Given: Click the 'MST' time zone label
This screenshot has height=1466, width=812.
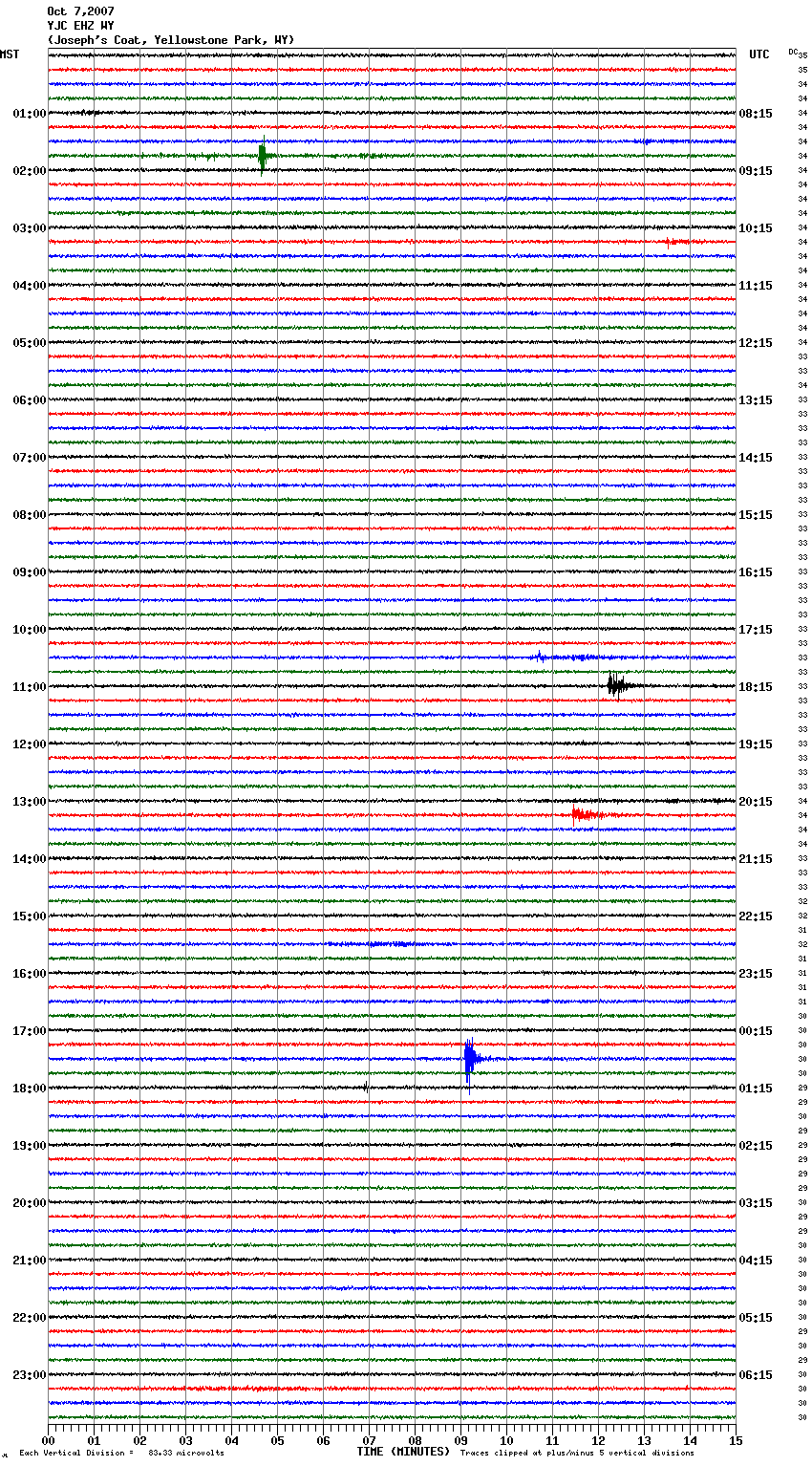Looking at the screenshot, I should 10,54.
